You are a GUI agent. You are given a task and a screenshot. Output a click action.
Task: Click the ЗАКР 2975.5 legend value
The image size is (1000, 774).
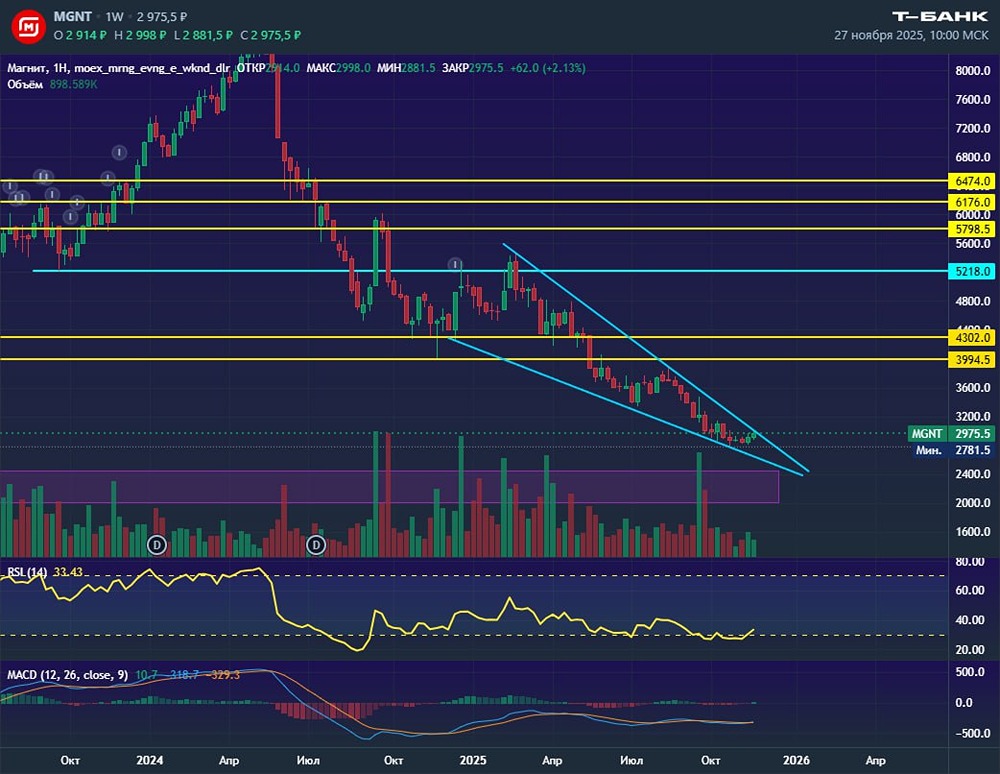(473, 68)
